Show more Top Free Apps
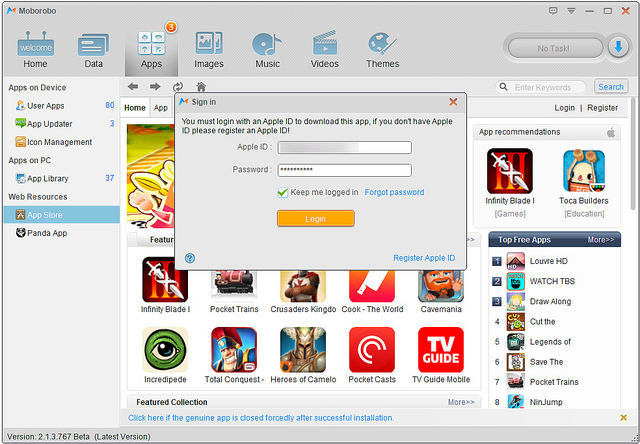 (x=600, y=240)
